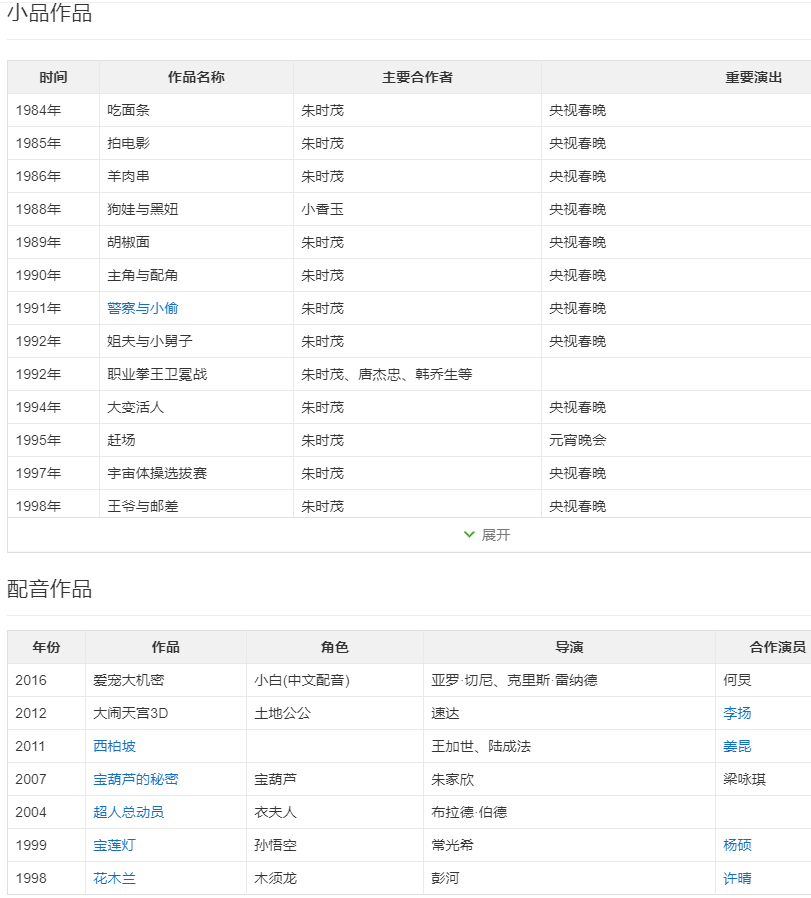Click the 合作演员 column header
Viewport: 811px width, 898px height.
point(763,647)
